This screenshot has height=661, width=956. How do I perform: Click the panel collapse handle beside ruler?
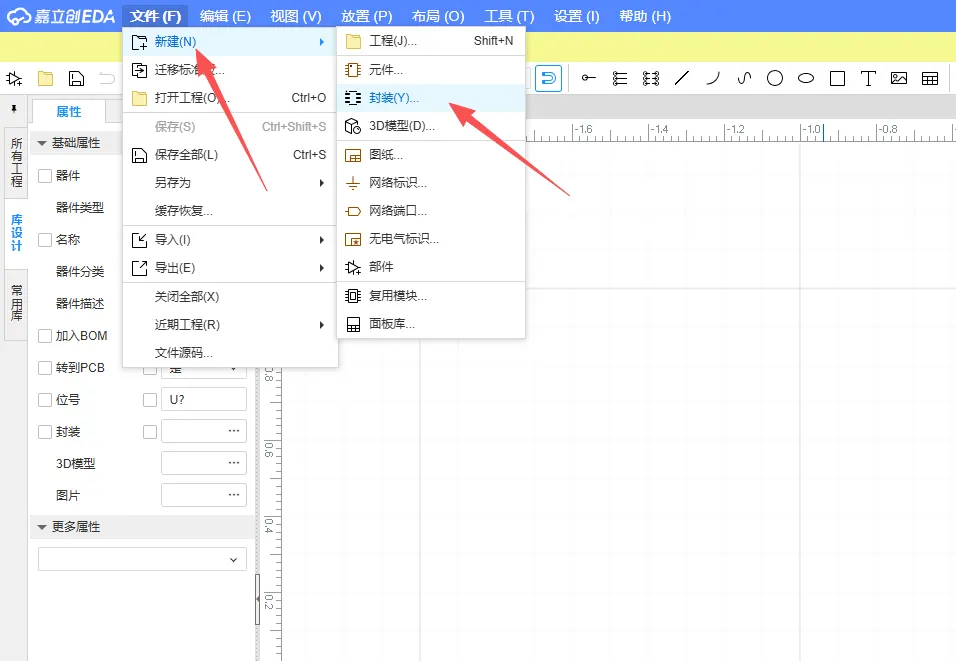point(257,599)
